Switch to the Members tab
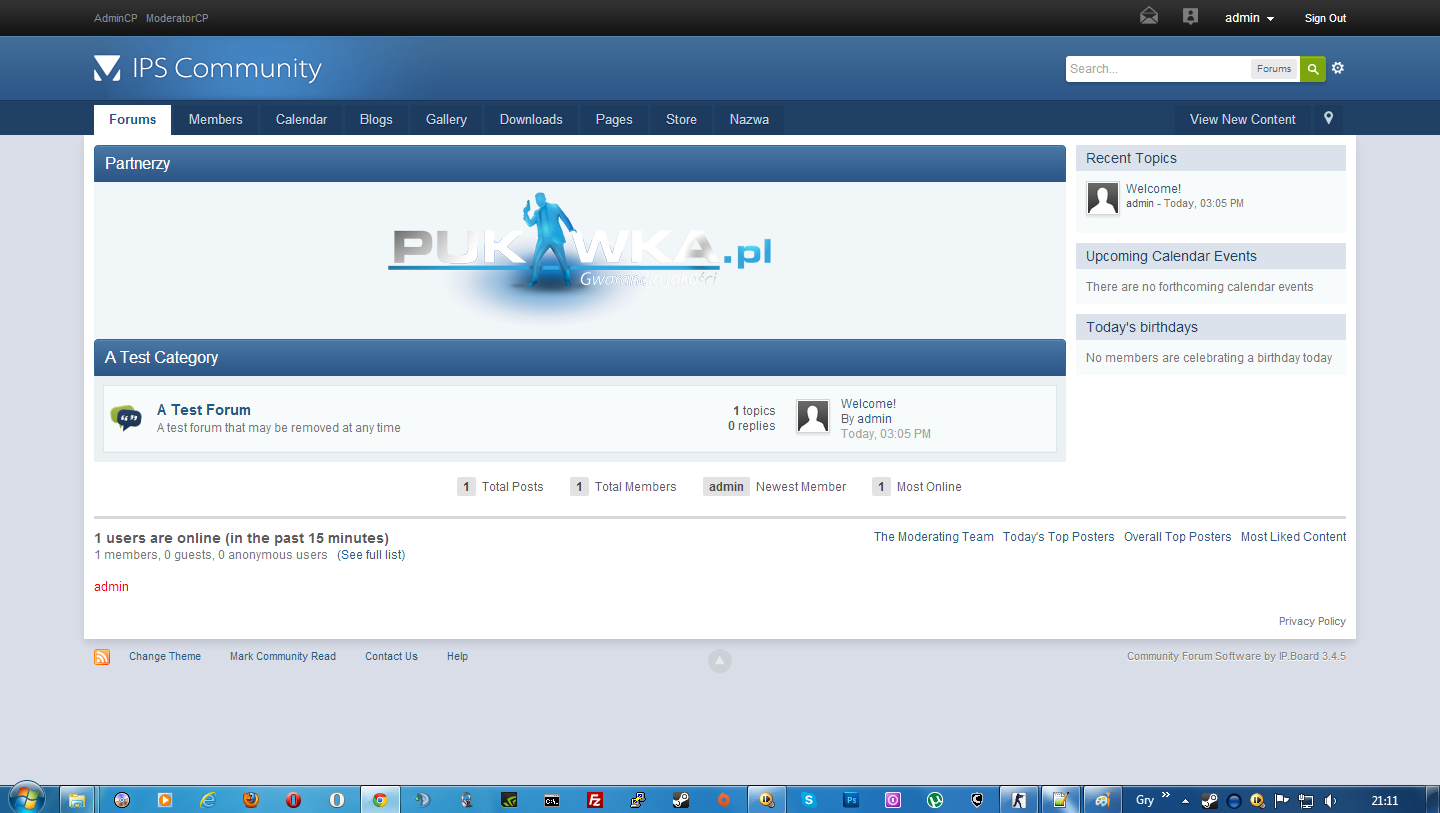The height and width of the screenshot is (813, 1440). click(215, 119)
